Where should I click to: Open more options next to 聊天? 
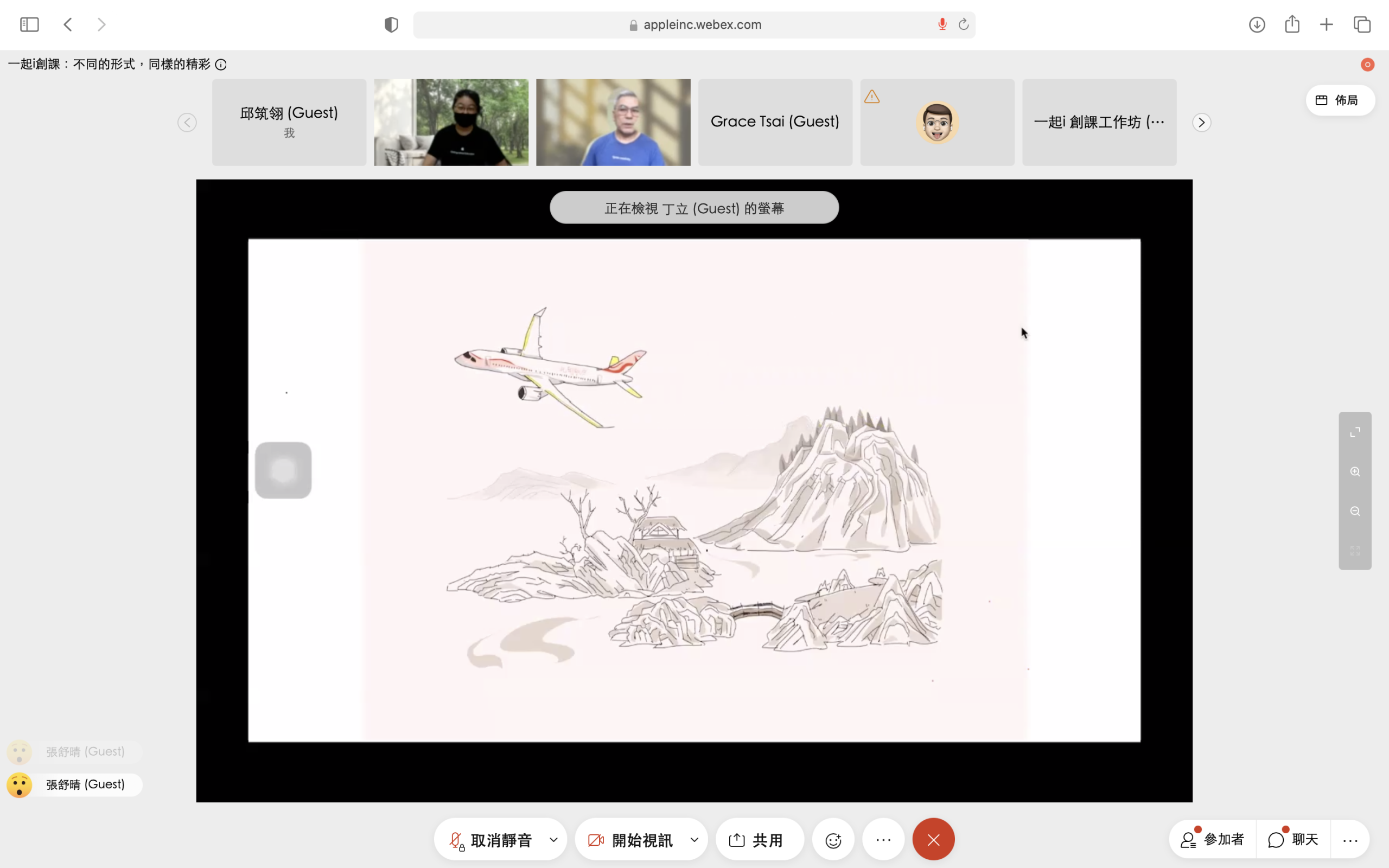[1350, 841]
